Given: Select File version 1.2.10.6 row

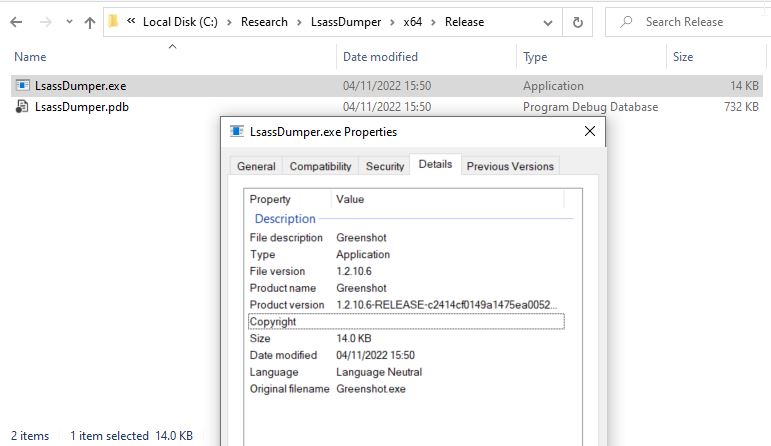Looking at the screenshot, I should pos(406,271).
